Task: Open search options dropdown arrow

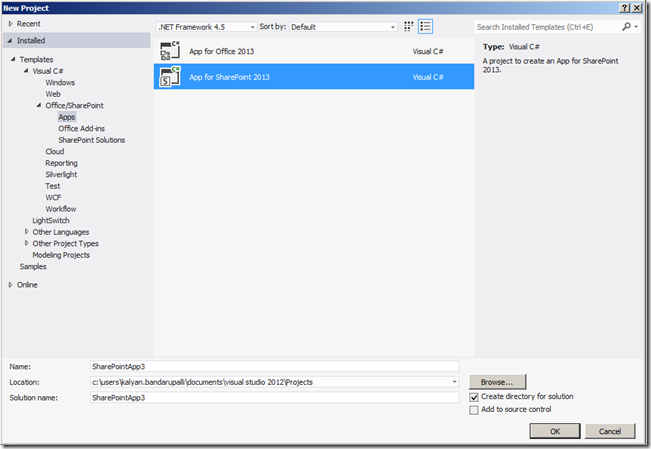Action: pyautogui.click(x=636, y=27)
